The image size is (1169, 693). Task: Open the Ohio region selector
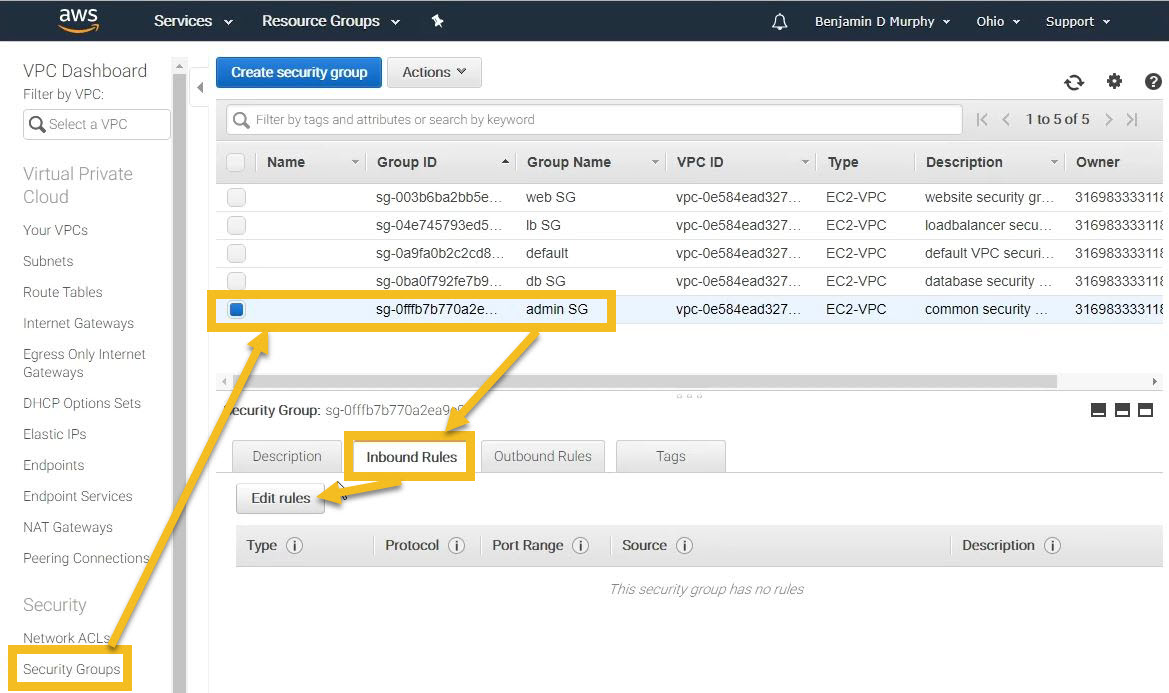(998, 22)
